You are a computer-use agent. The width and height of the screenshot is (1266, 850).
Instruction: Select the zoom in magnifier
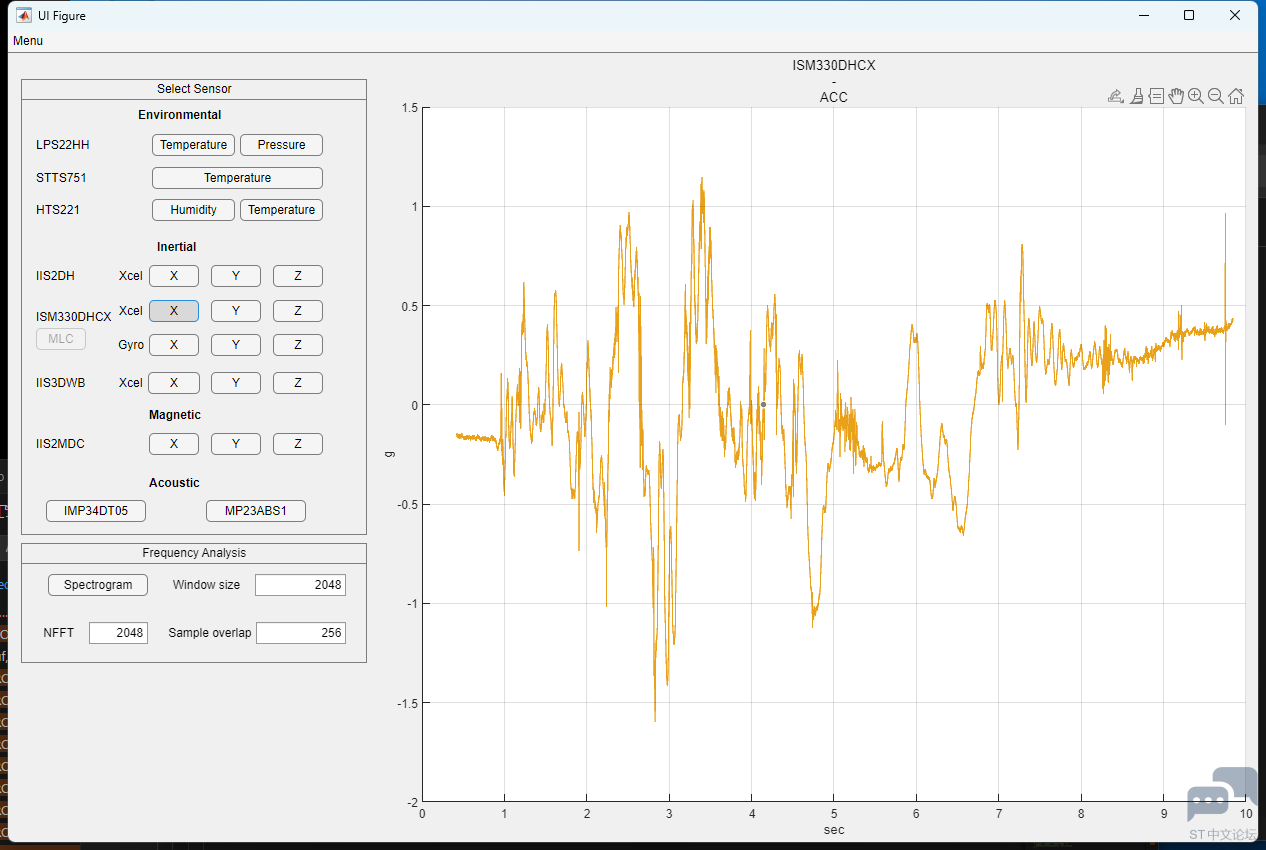[1196, 96]
